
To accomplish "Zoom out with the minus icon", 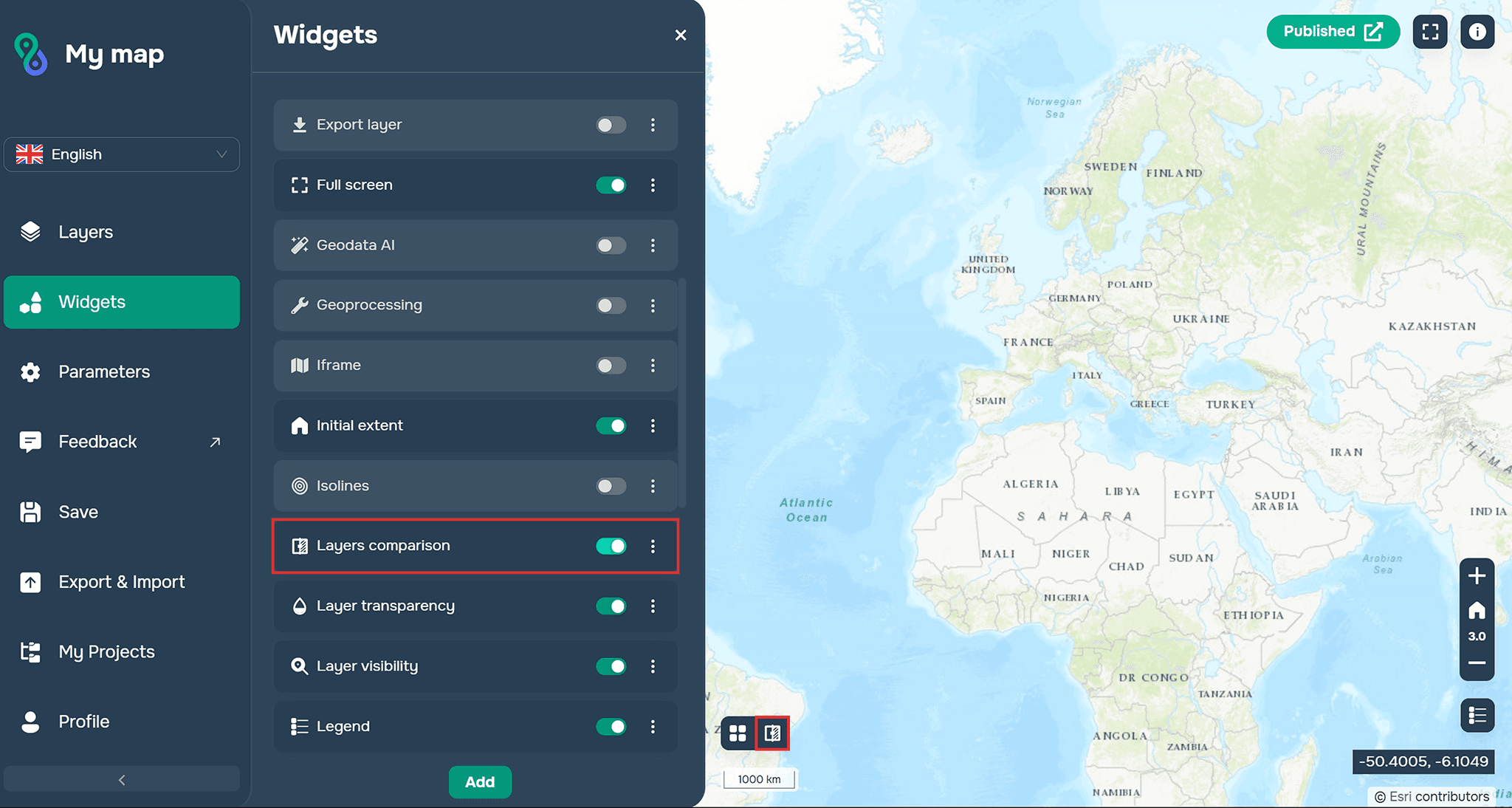I will coord(1477,663).
